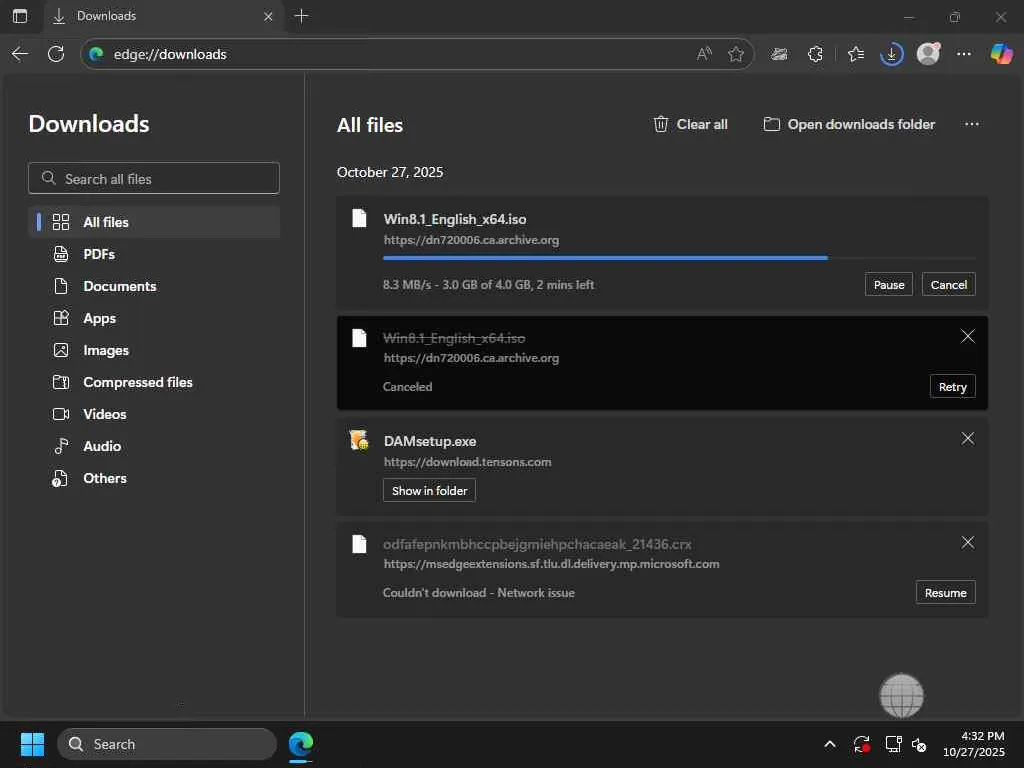Click the Copilot icon in toolbar
Screen dimensions: 1024x768
[x=1001, y=54]
